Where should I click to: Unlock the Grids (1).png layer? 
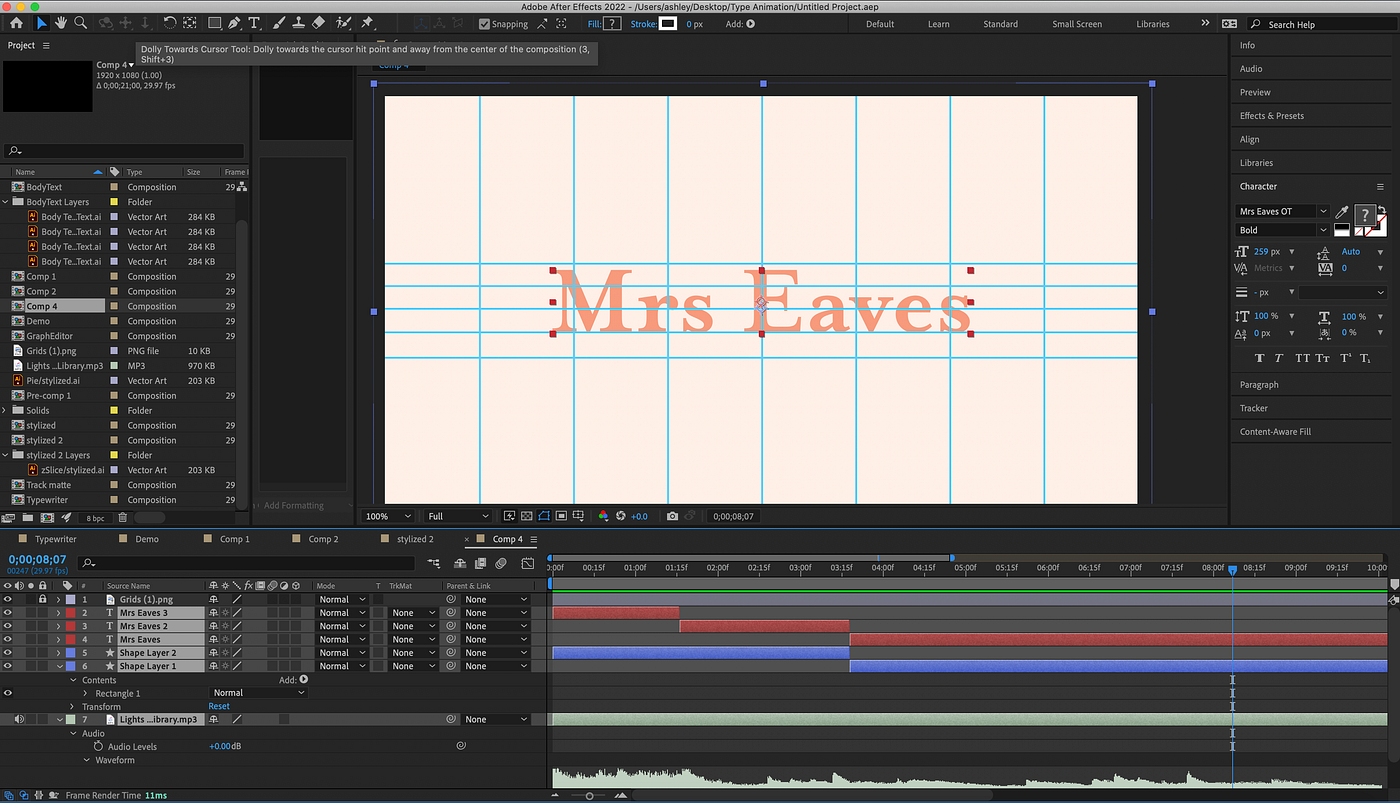coord(43,599)
